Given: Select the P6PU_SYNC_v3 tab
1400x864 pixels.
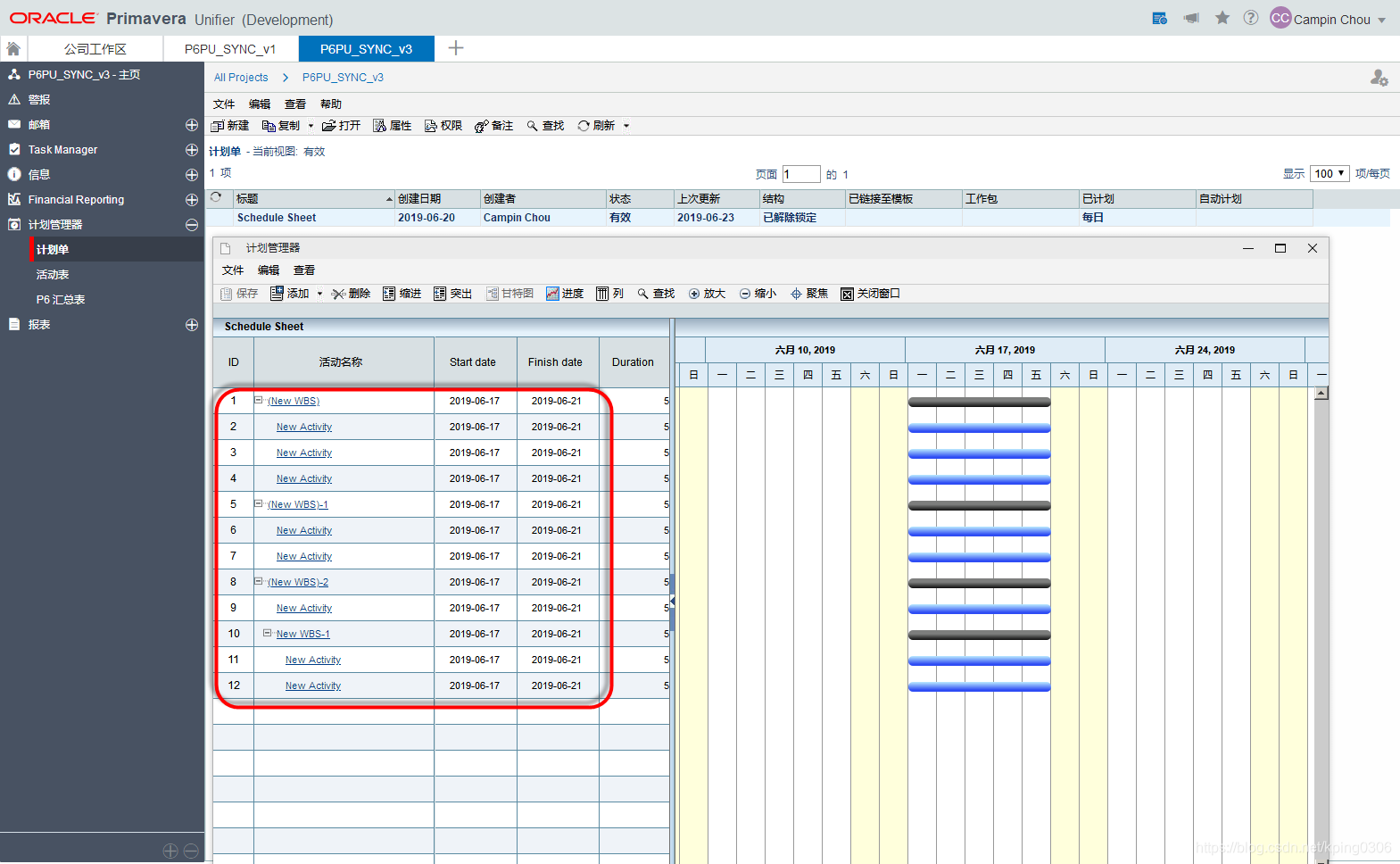Looking at the screenshot, I should coord(366,49).
